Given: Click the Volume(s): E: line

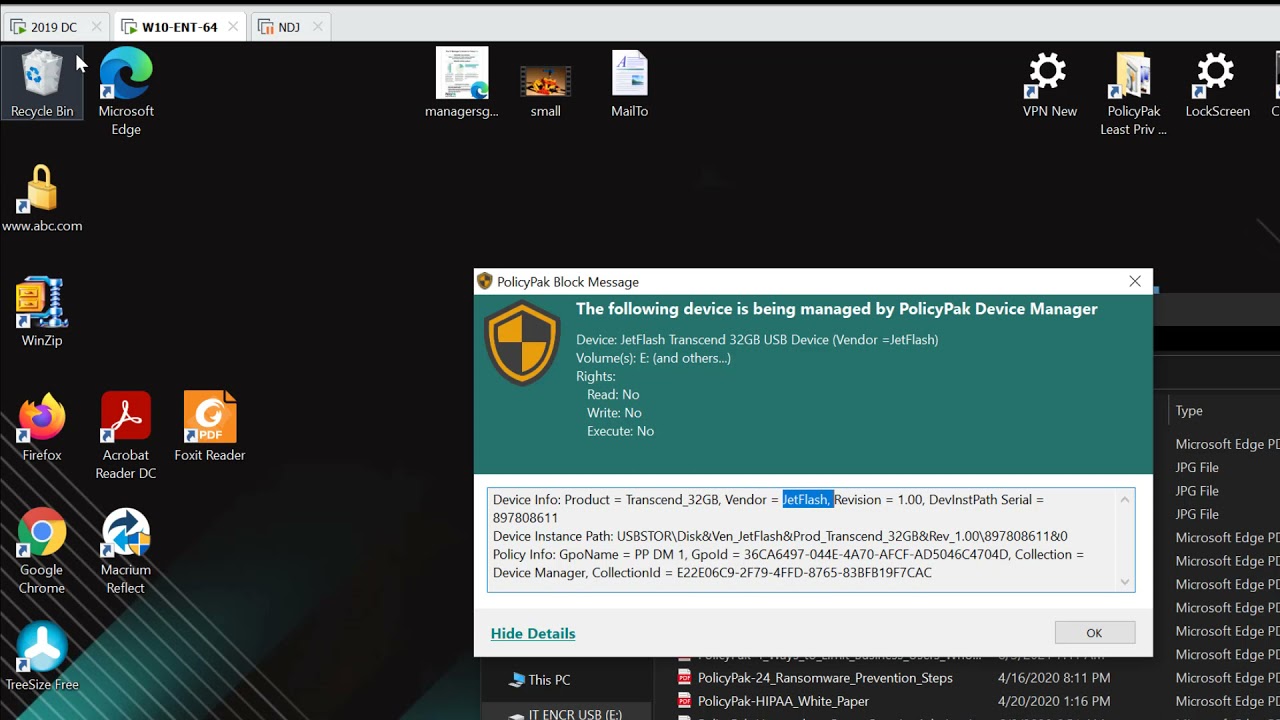Looking at the screenshot, I should pyautogui.click(x=653, y=358).
